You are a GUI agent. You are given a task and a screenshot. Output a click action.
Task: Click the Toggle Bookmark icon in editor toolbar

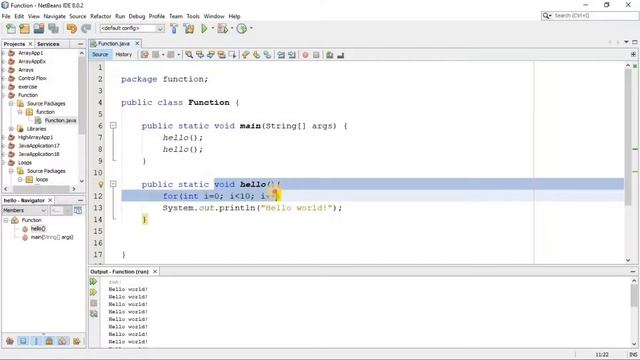pyautogui.click(x=267, y=55)
